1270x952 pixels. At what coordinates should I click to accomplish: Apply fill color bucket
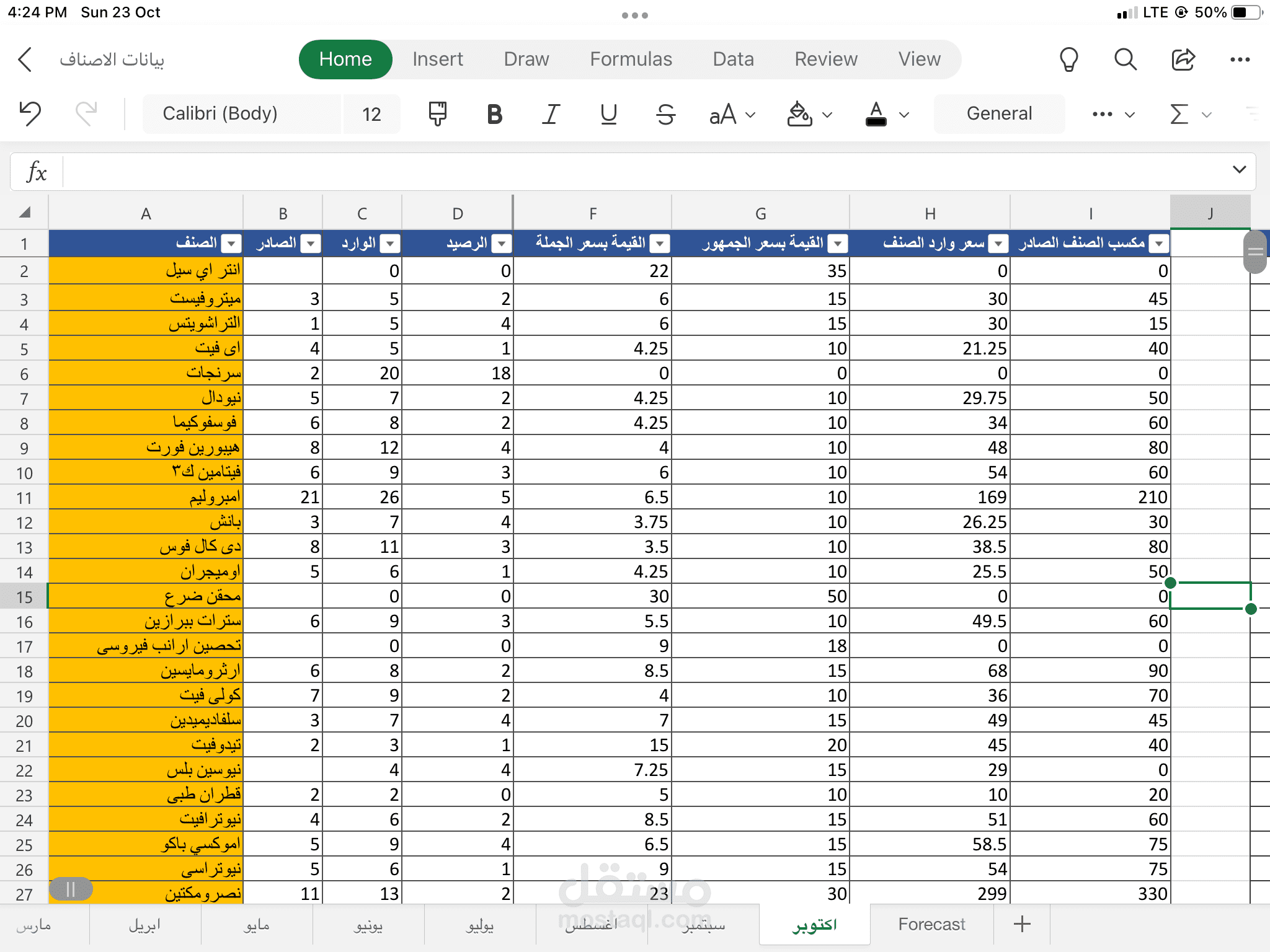[799, 113]
